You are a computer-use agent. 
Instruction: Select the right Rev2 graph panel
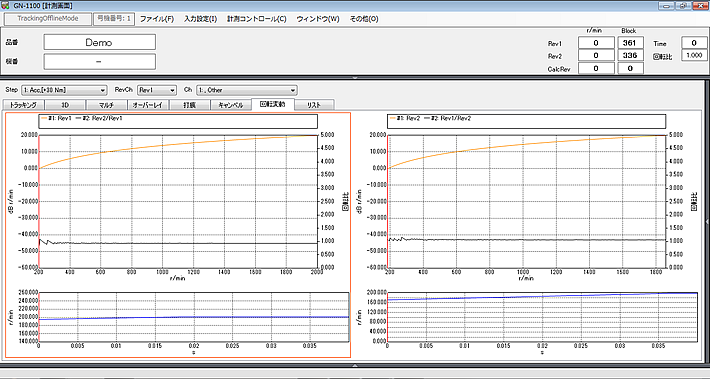click(528, 235)
